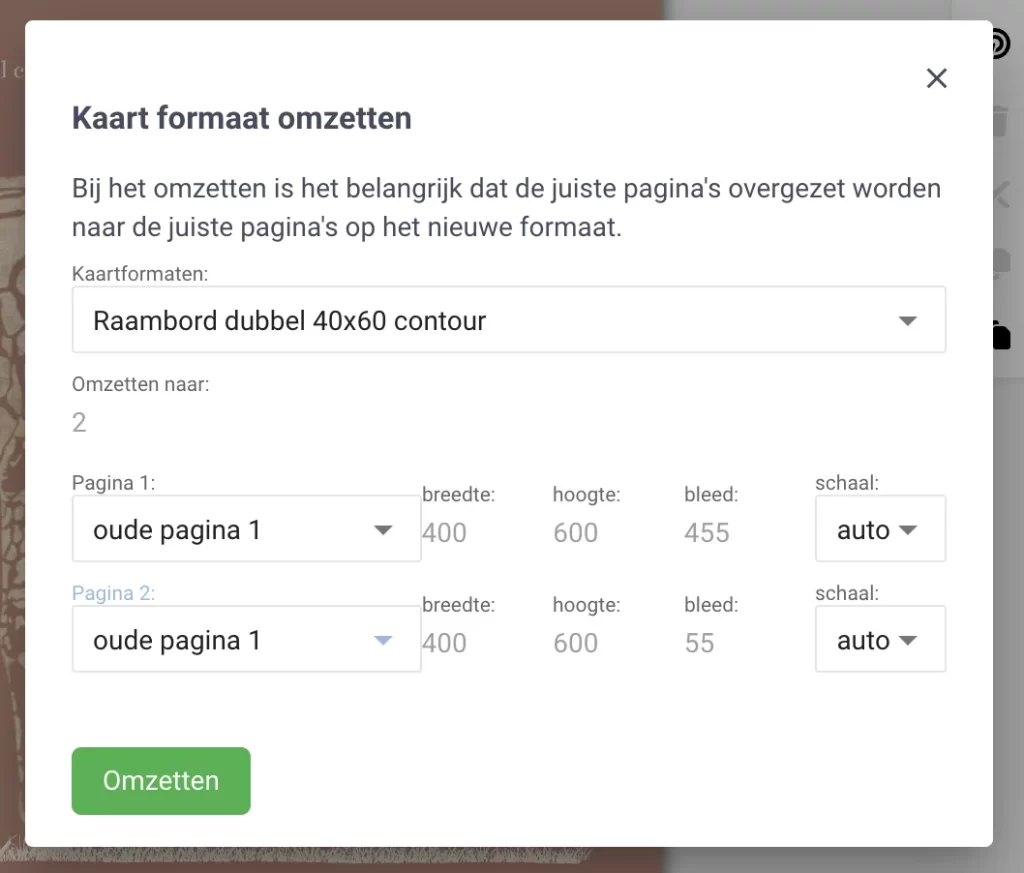The height and width of the screenshot is (873, 1024).
Task: Click the spiral icon behind the dialog
Action: click(x=1001, y=45)
